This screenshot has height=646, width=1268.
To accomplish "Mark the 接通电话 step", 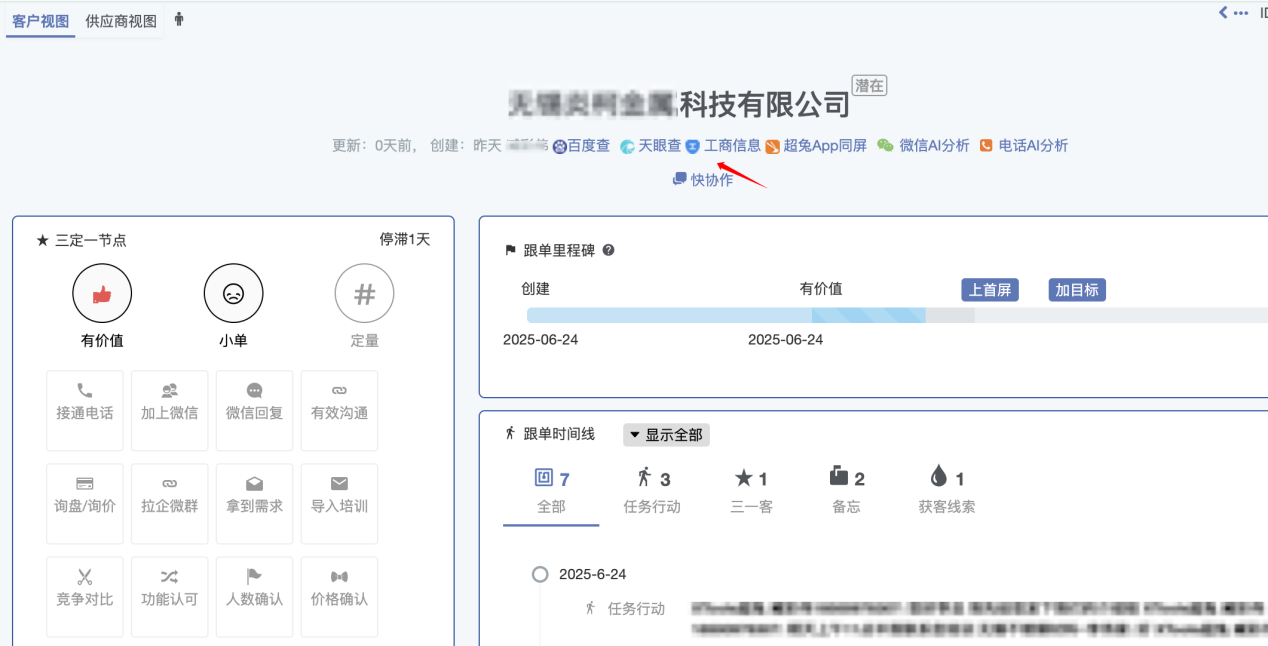I will click(x=85, y=411).
